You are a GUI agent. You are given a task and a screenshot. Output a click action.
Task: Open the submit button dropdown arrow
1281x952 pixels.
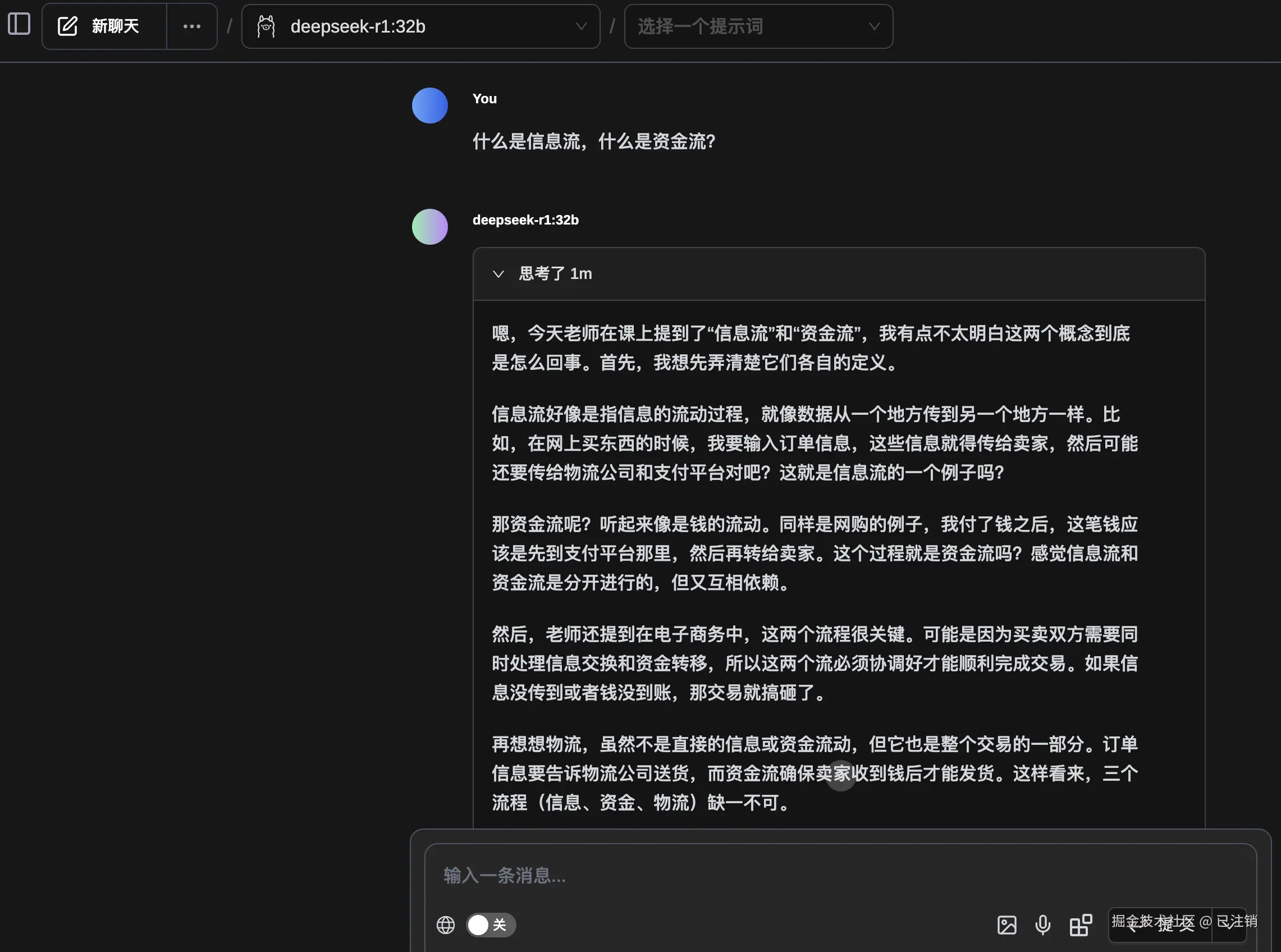pos(1230,926)
